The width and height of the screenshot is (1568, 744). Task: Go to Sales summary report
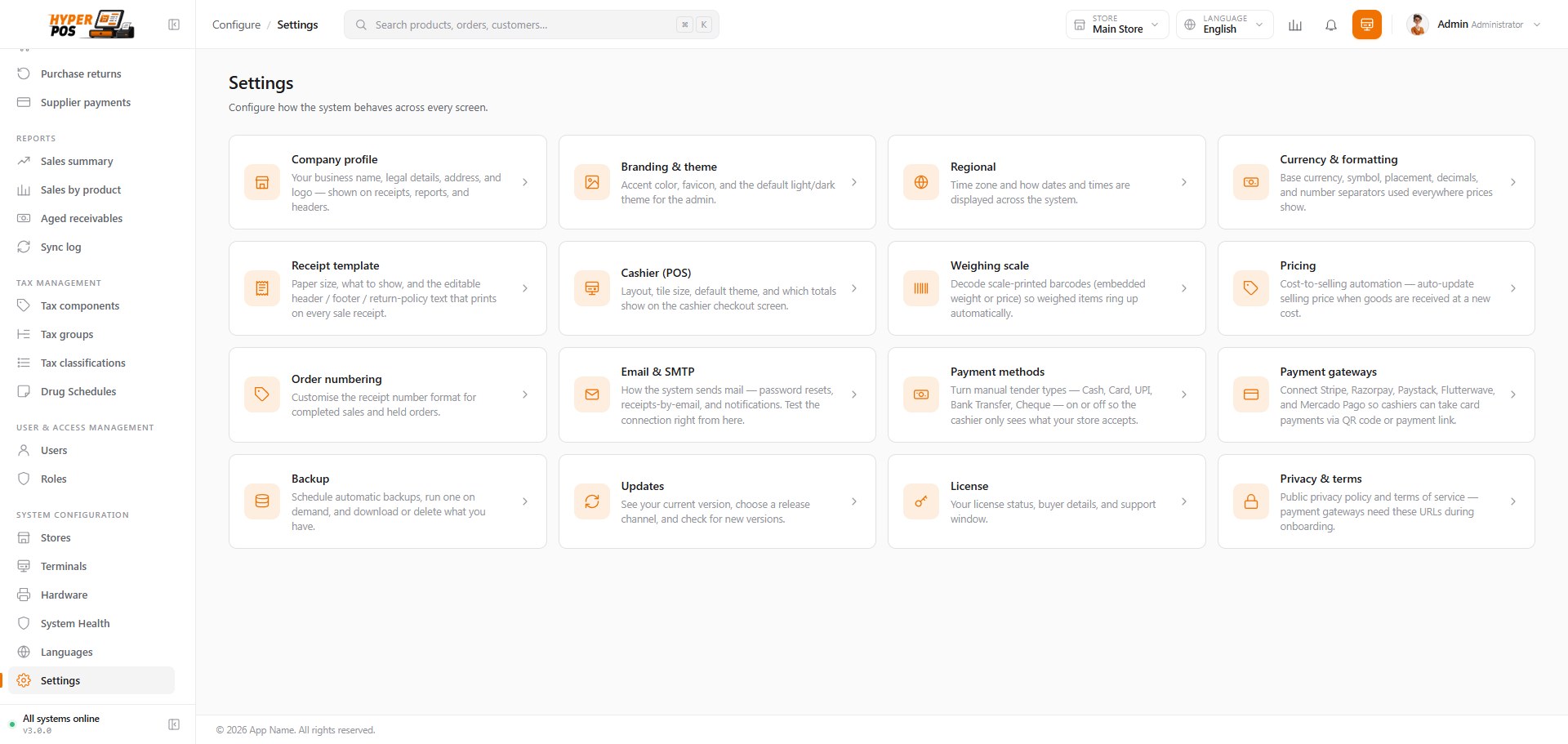(91, 161)
